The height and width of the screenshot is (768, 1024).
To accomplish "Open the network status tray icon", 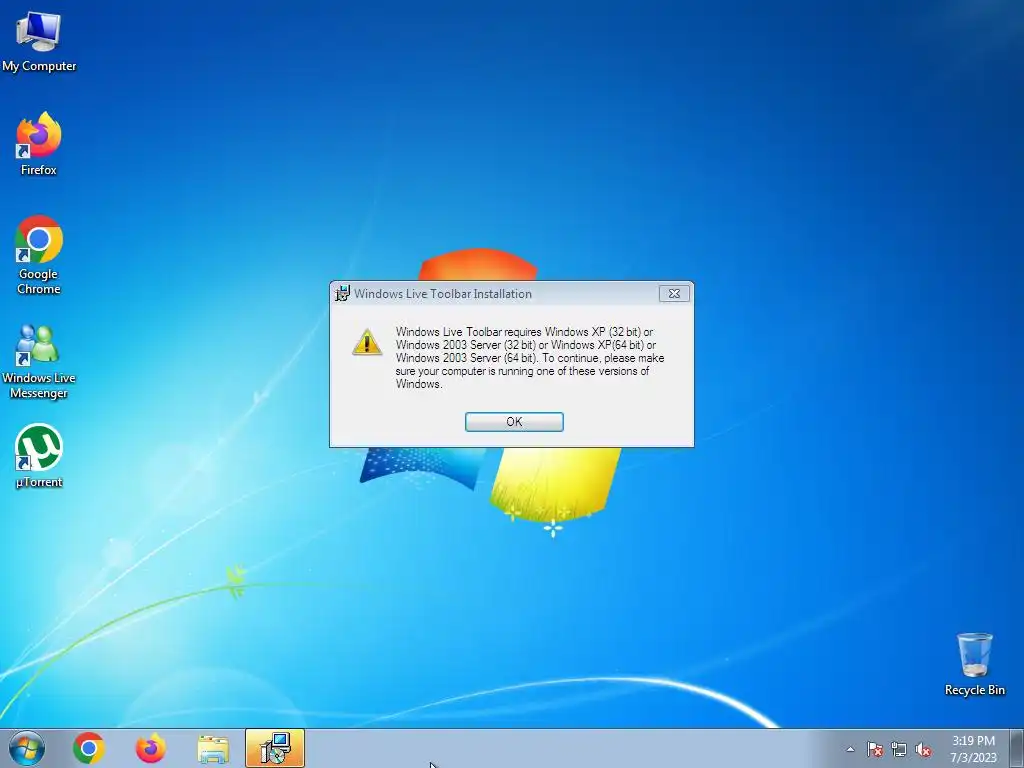I will [899, 750].
